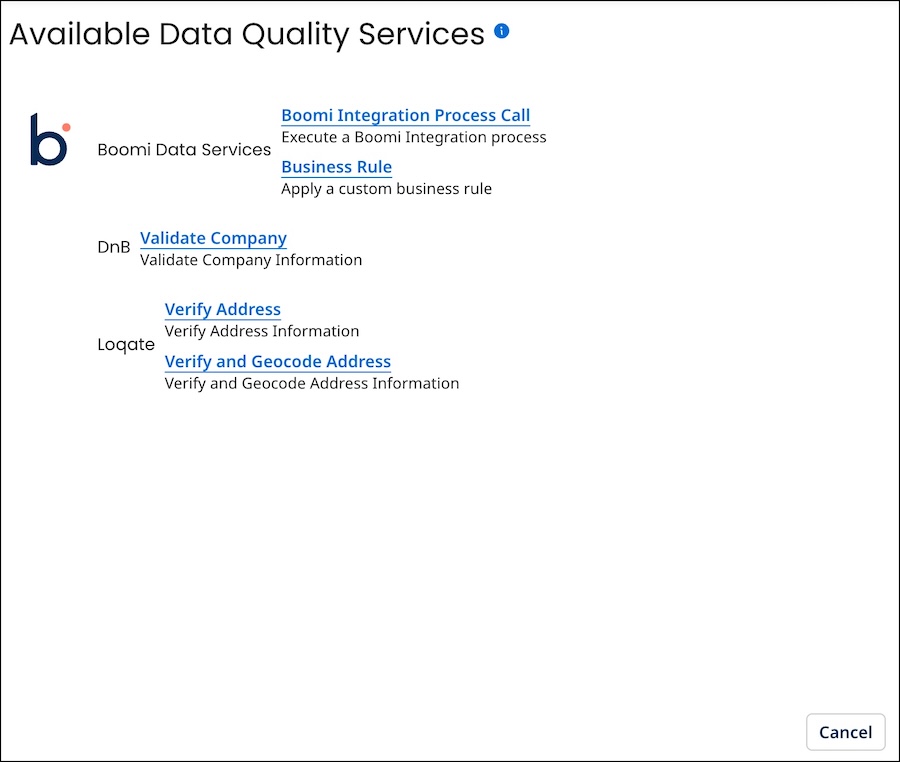Pick Verify and Geocode Address Information
The height and width of the screenshot is (762, 900).
click(x=278, y=361)
